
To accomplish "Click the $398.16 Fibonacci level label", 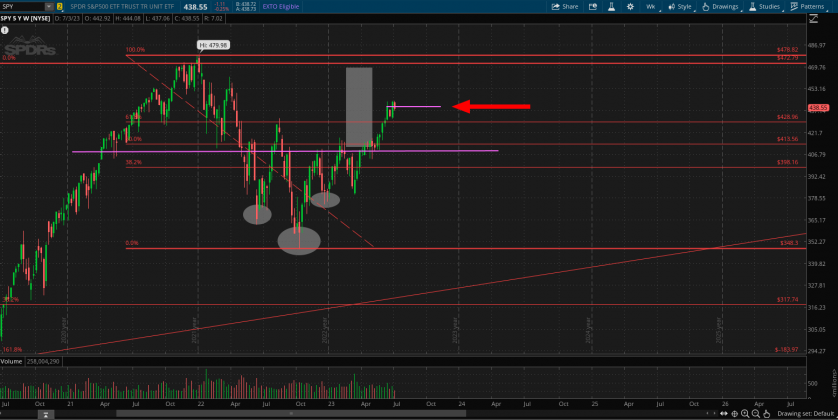I will (x=787, y=162).
